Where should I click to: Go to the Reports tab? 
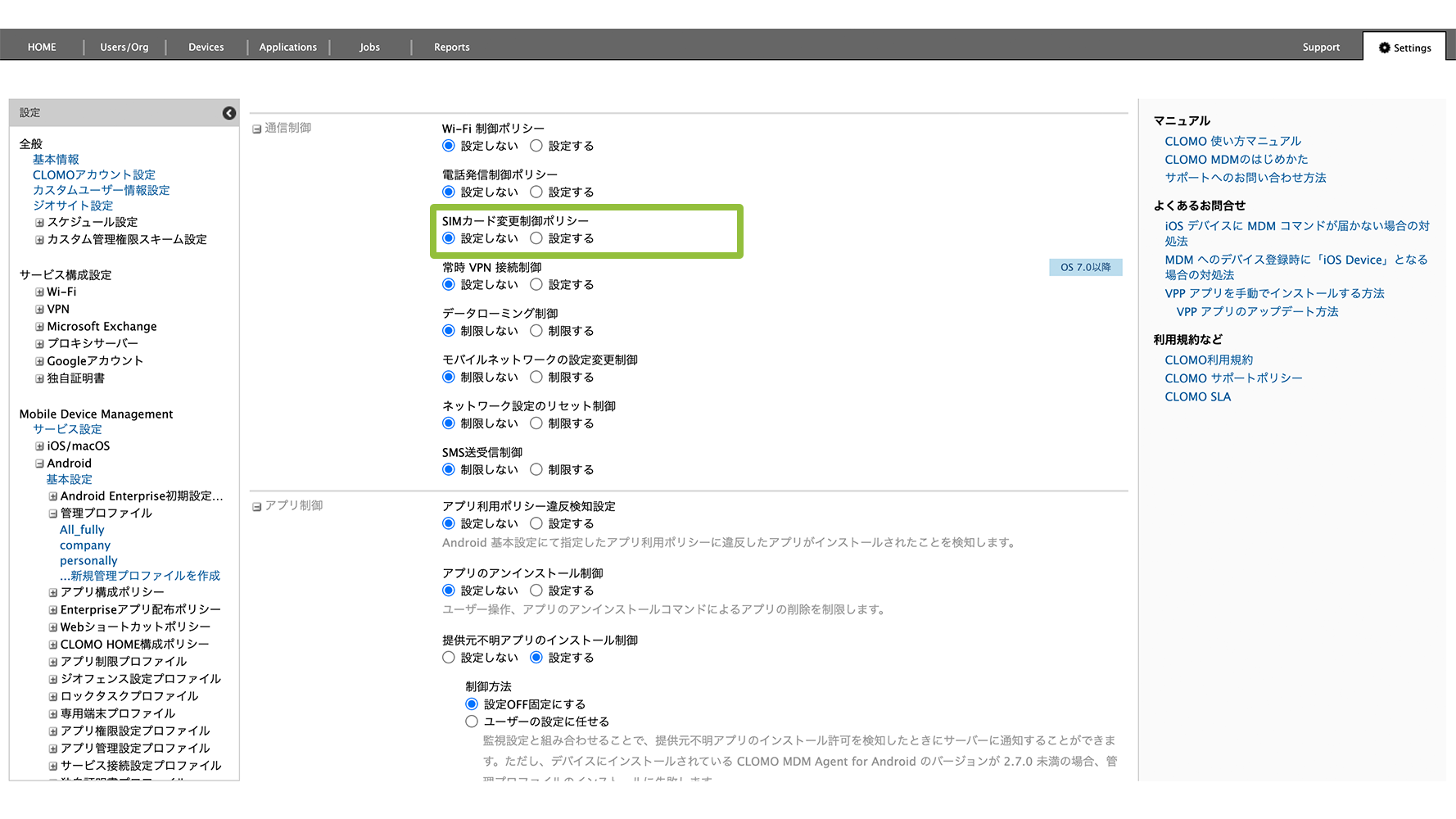click(451, 48)
